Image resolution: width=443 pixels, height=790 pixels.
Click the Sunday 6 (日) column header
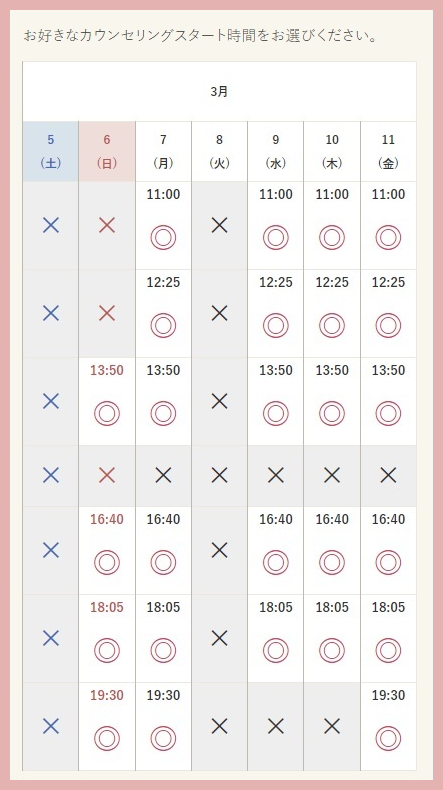[x=107, y=151]
